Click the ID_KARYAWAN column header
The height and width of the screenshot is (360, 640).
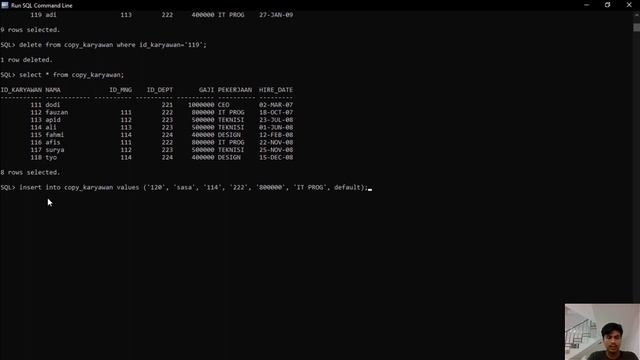click(21, 90)
